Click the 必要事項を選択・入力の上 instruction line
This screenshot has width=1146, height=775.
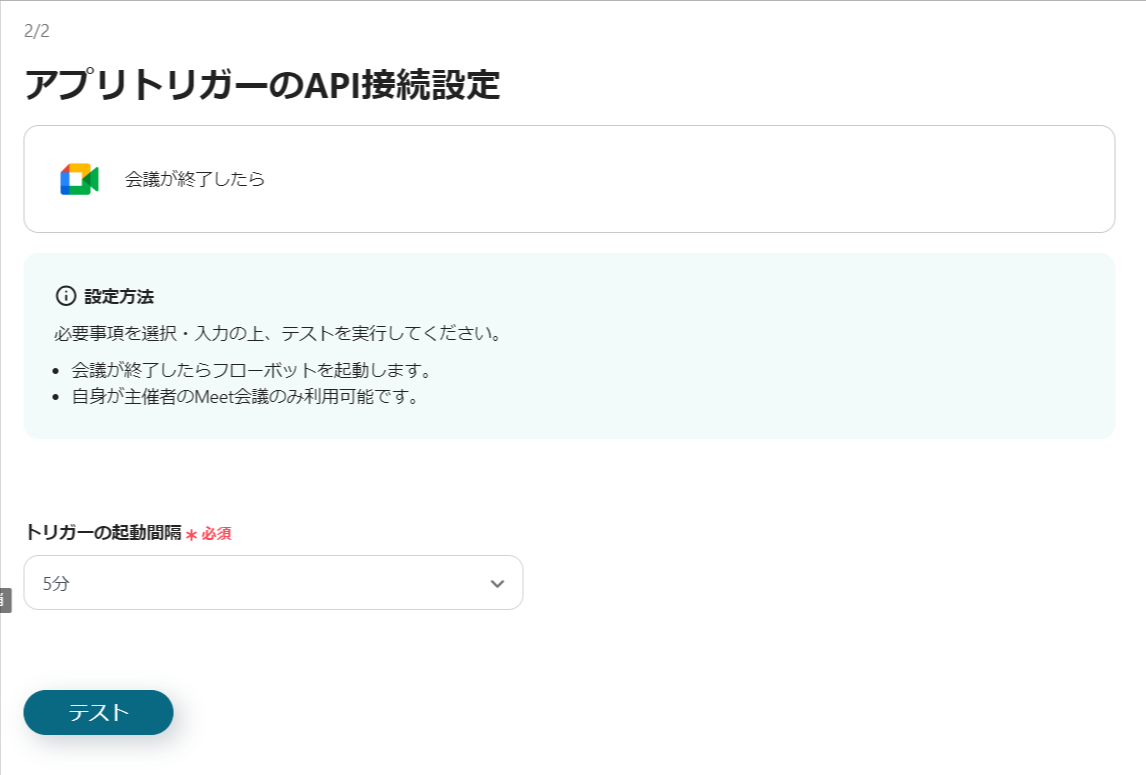click(278, 333)
